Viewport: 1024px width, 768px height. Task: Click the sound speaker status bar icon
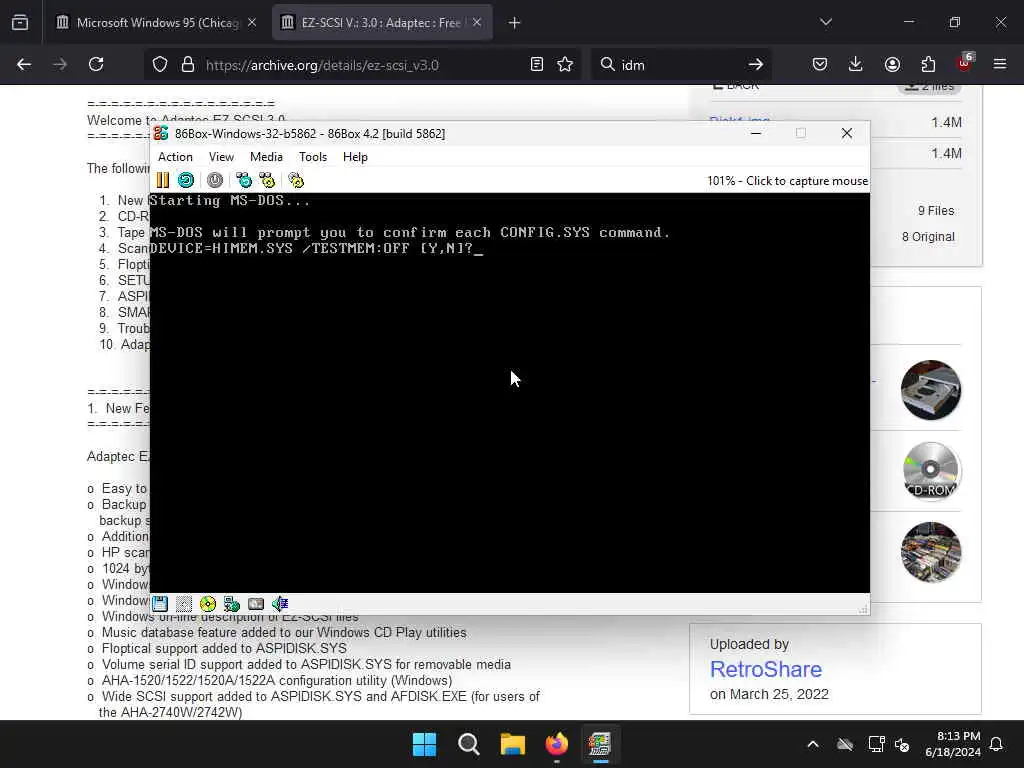click(x=280, y=604)
